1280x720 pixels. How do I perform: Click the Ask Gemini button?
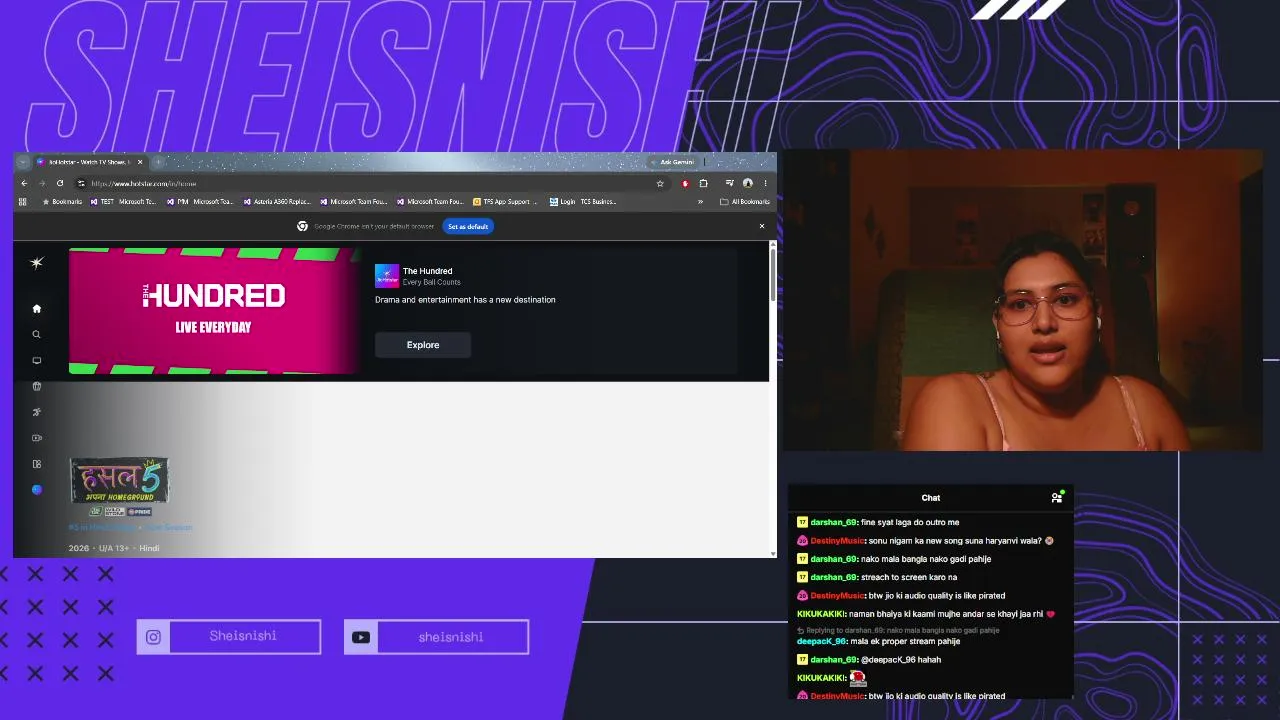point(672,162)
